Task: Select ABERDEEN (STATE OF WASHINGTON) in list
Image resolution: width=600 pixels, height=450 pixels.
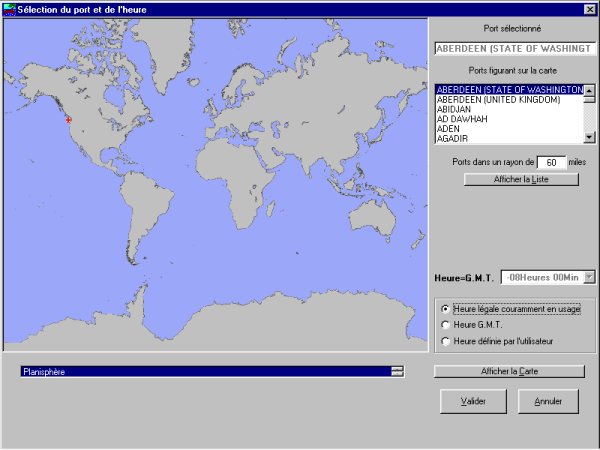Action: click(x=510, y=90)
